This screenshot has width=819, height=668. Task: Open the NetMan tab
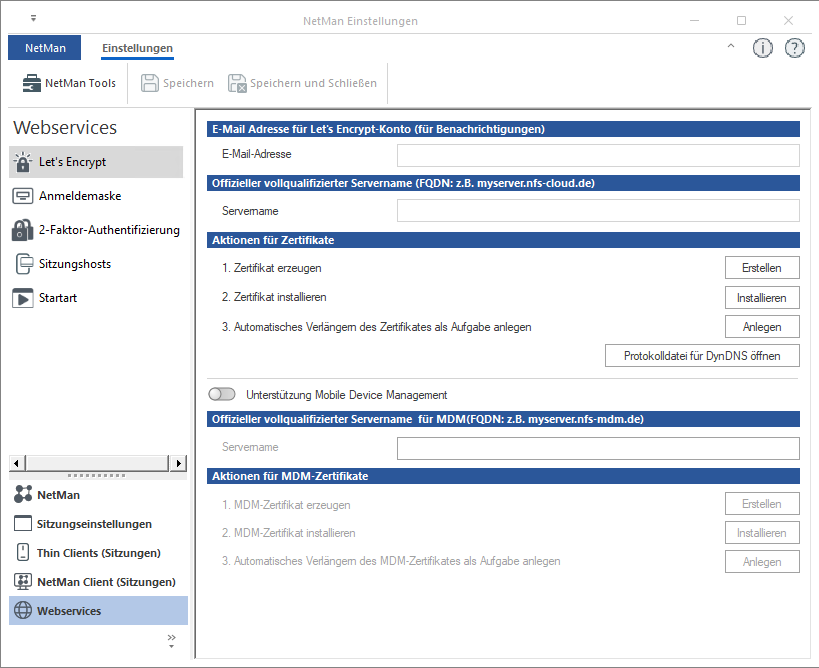click(x=44, y=47)
